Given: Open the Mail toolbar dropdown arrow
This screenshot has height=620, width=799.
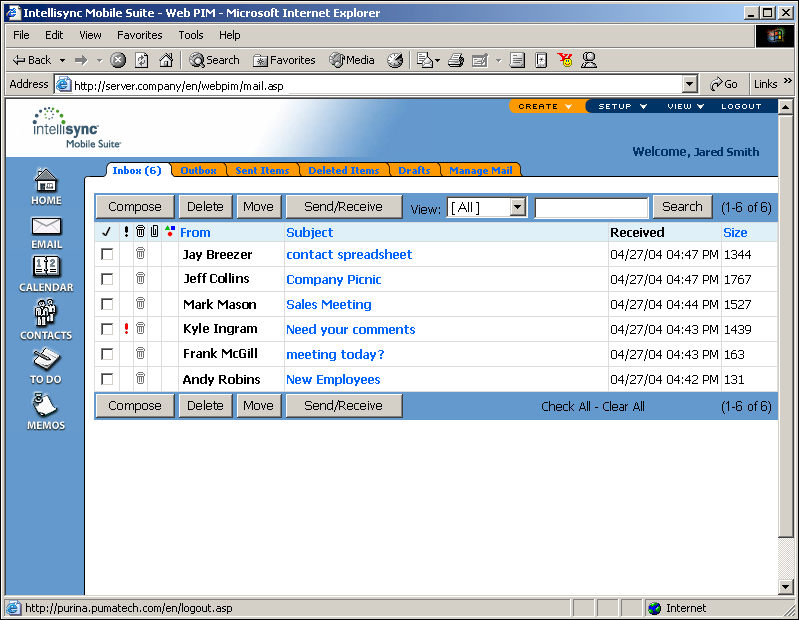Looking at the screenshot, I should [437, 61].
